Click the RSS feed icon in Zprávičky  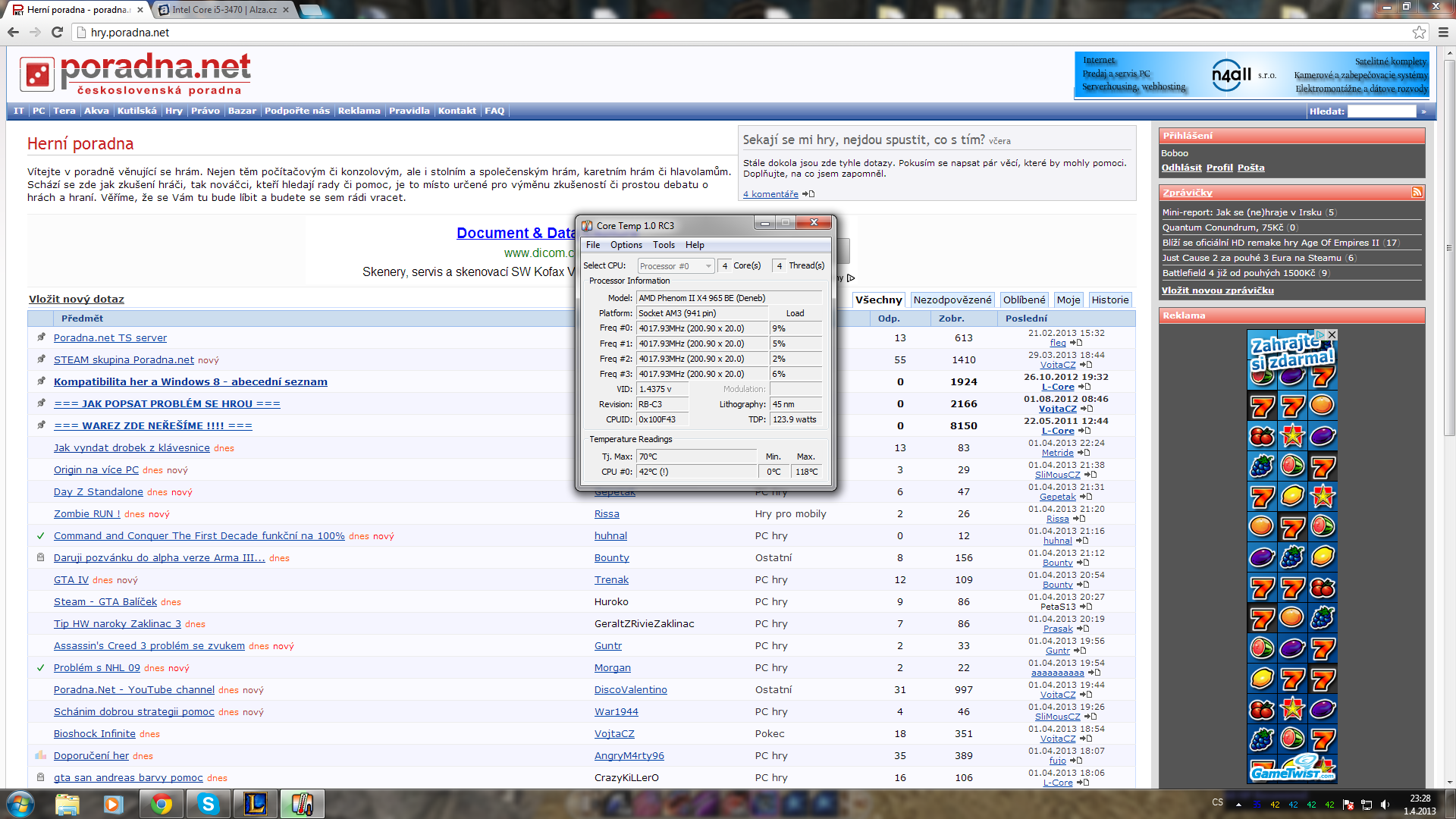point(1417,193)
